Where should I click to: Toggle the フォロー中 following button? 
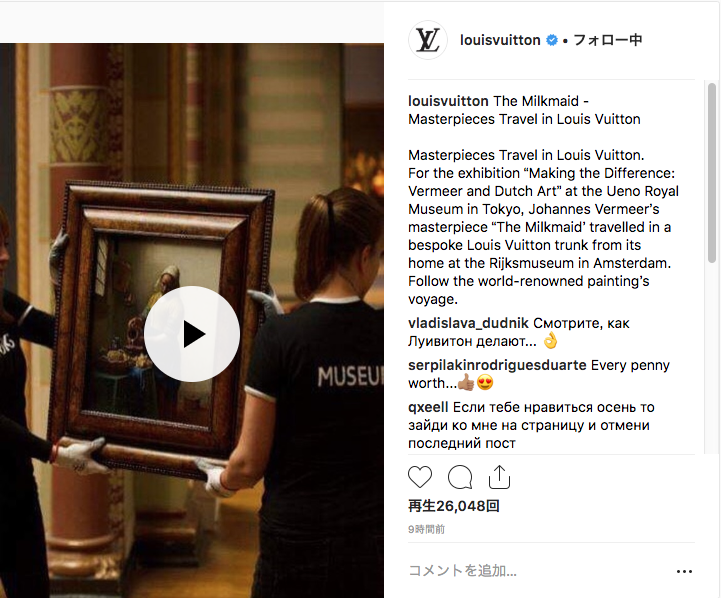607,40
